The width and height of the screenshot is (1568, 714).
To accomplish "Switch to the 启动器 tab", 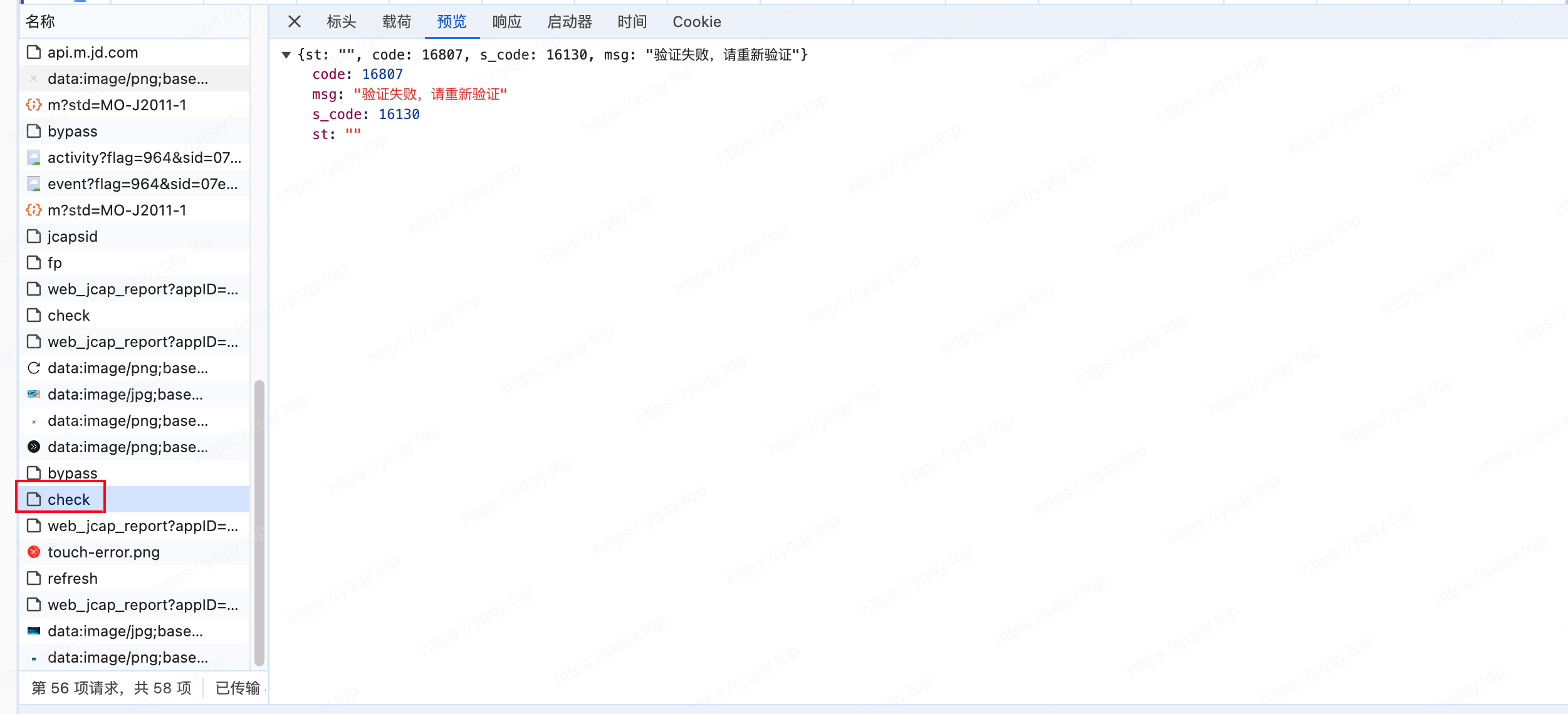I will pos(570,22).
